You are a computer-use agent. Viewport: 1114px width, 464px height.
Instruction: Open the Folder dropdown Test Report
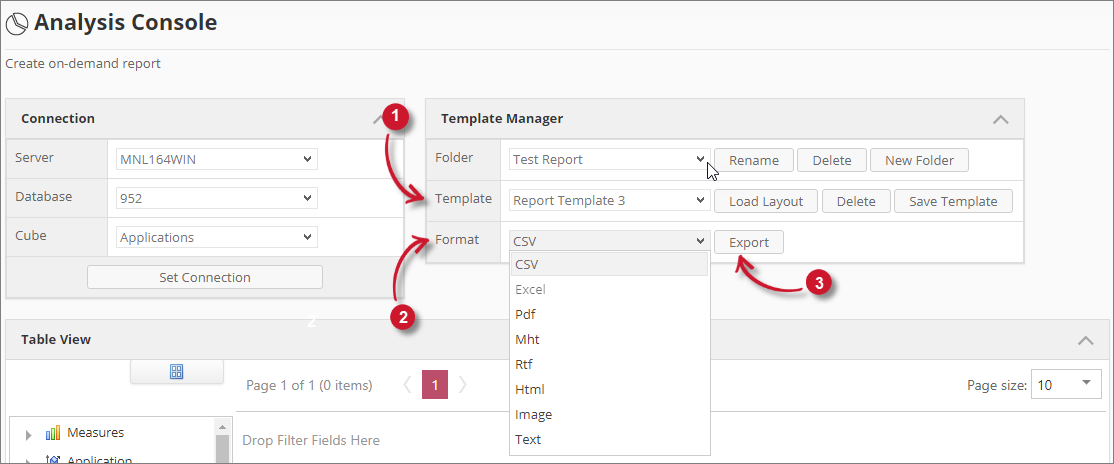point(610,160)
